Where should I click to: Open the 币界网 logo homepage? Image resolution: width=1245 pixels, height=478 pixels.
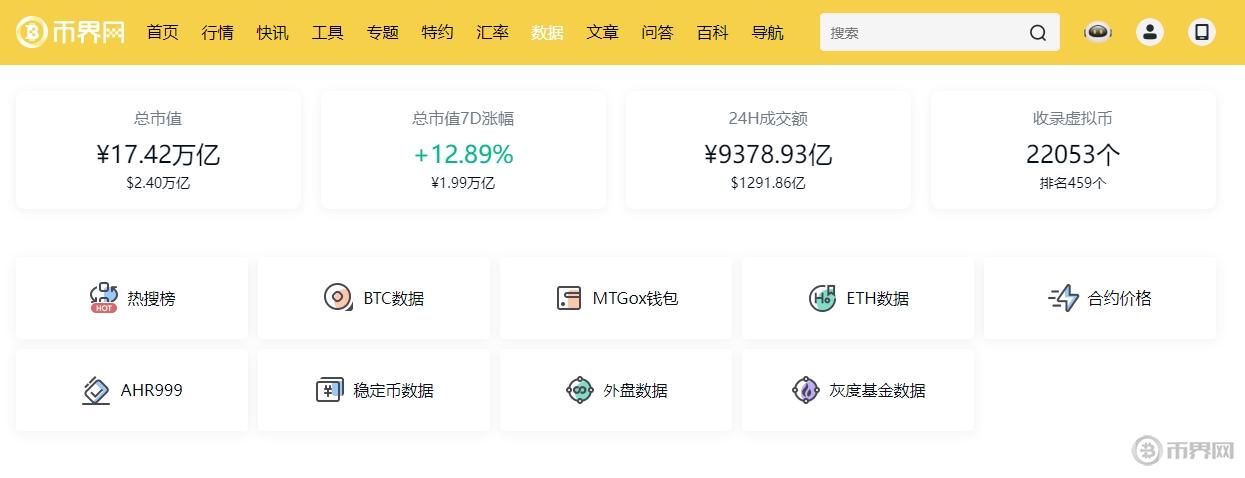coord(70,32)
